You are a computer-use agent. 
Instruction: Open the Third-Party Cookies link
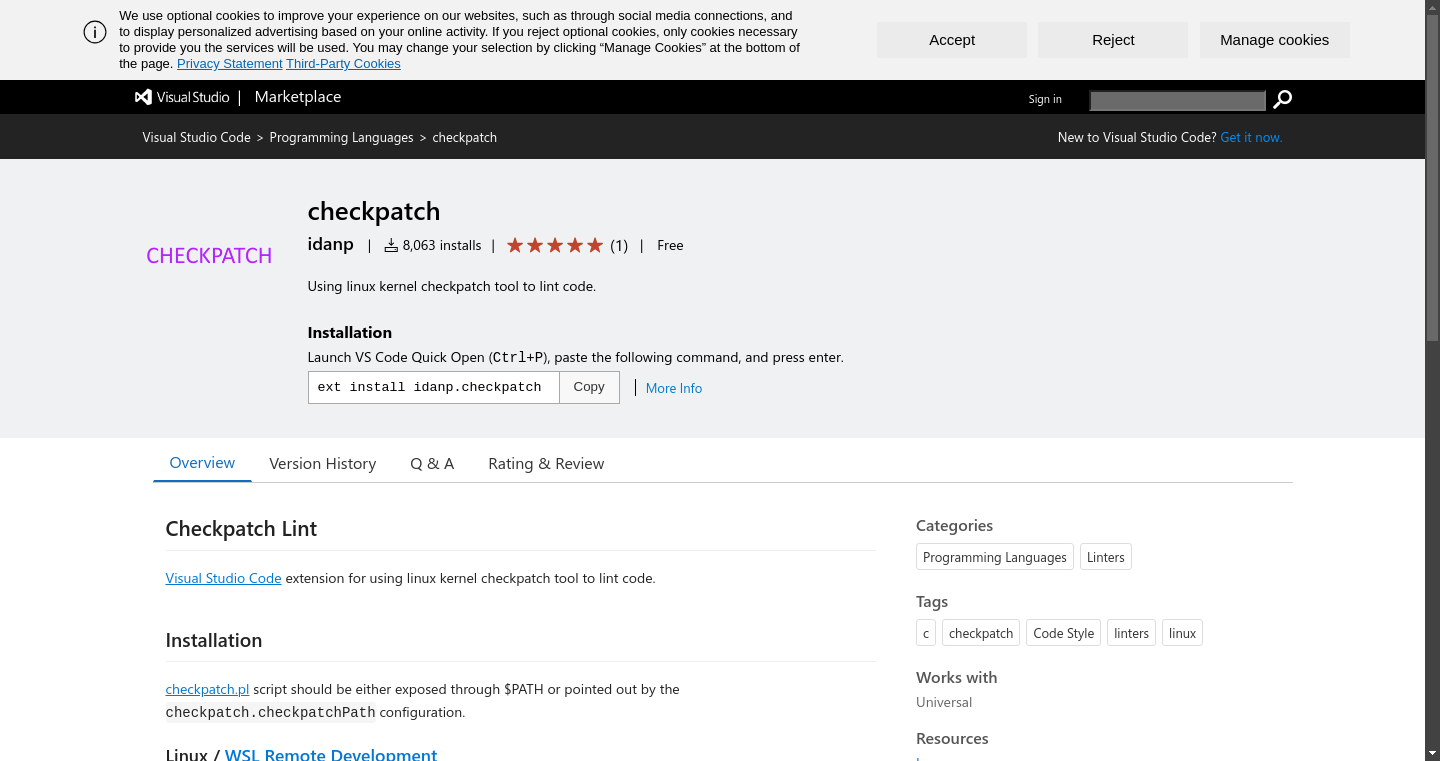[343, 63]
